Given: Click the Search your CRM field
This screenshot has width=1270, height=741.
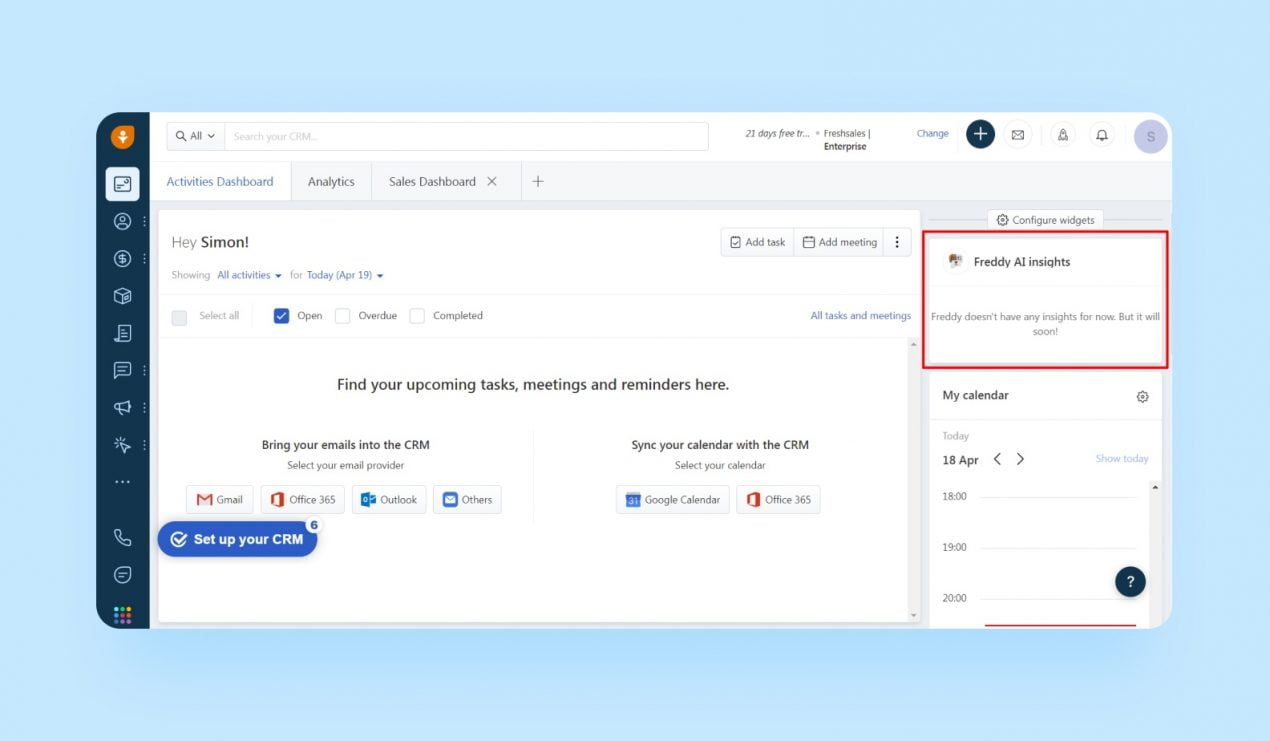Looking at the screenshot, I should point(466,136).
